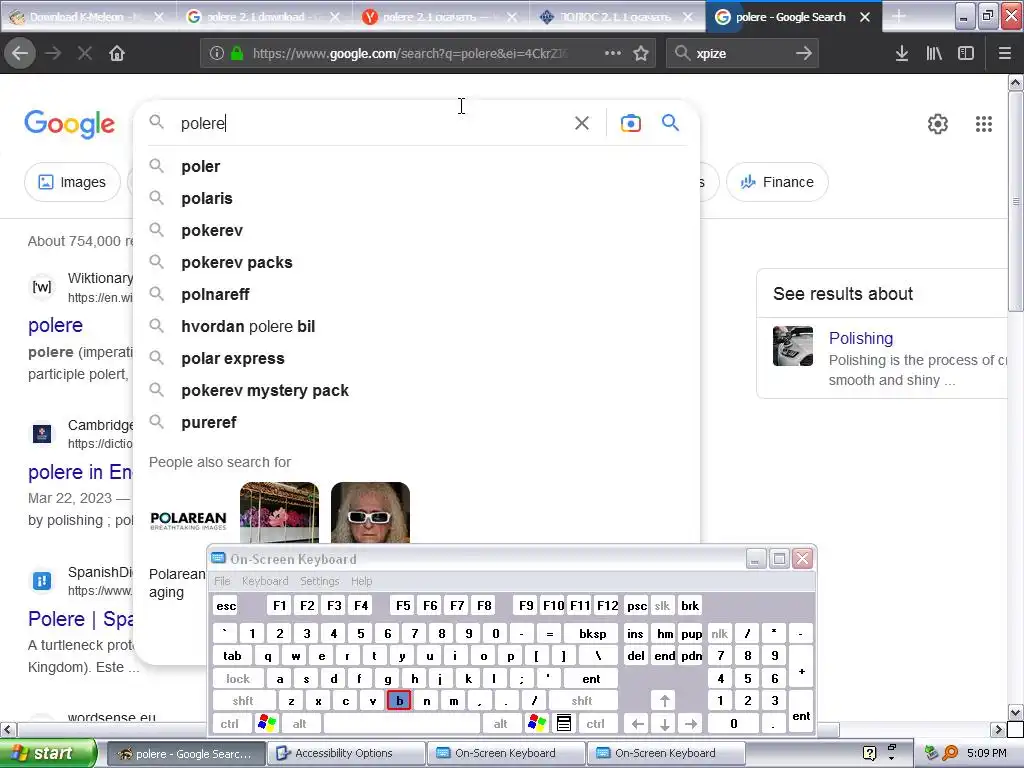
Task: Toggle right shft key on On-Screen Keyboard
Action: (582, 701)
